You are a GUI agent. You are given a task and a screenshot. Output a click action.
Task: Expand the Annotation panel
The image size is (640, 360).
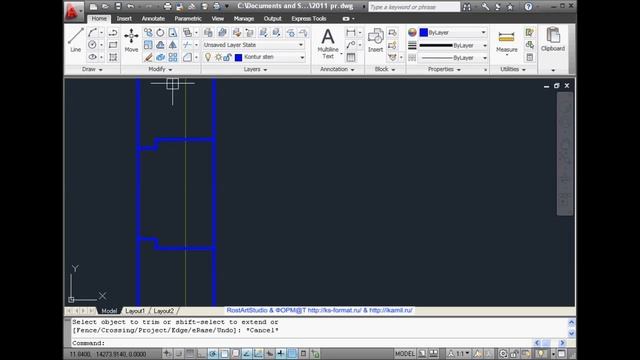pos(337,69)
